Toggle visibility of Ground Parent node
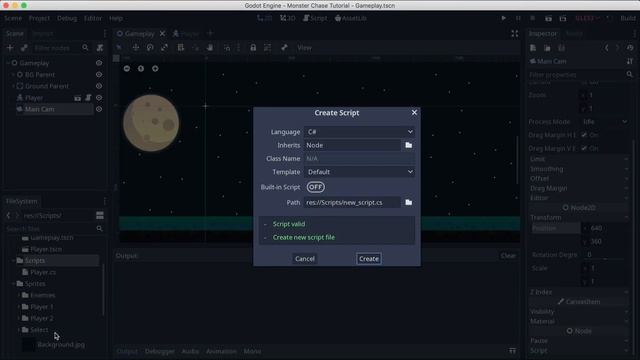 tap(99, 86)
